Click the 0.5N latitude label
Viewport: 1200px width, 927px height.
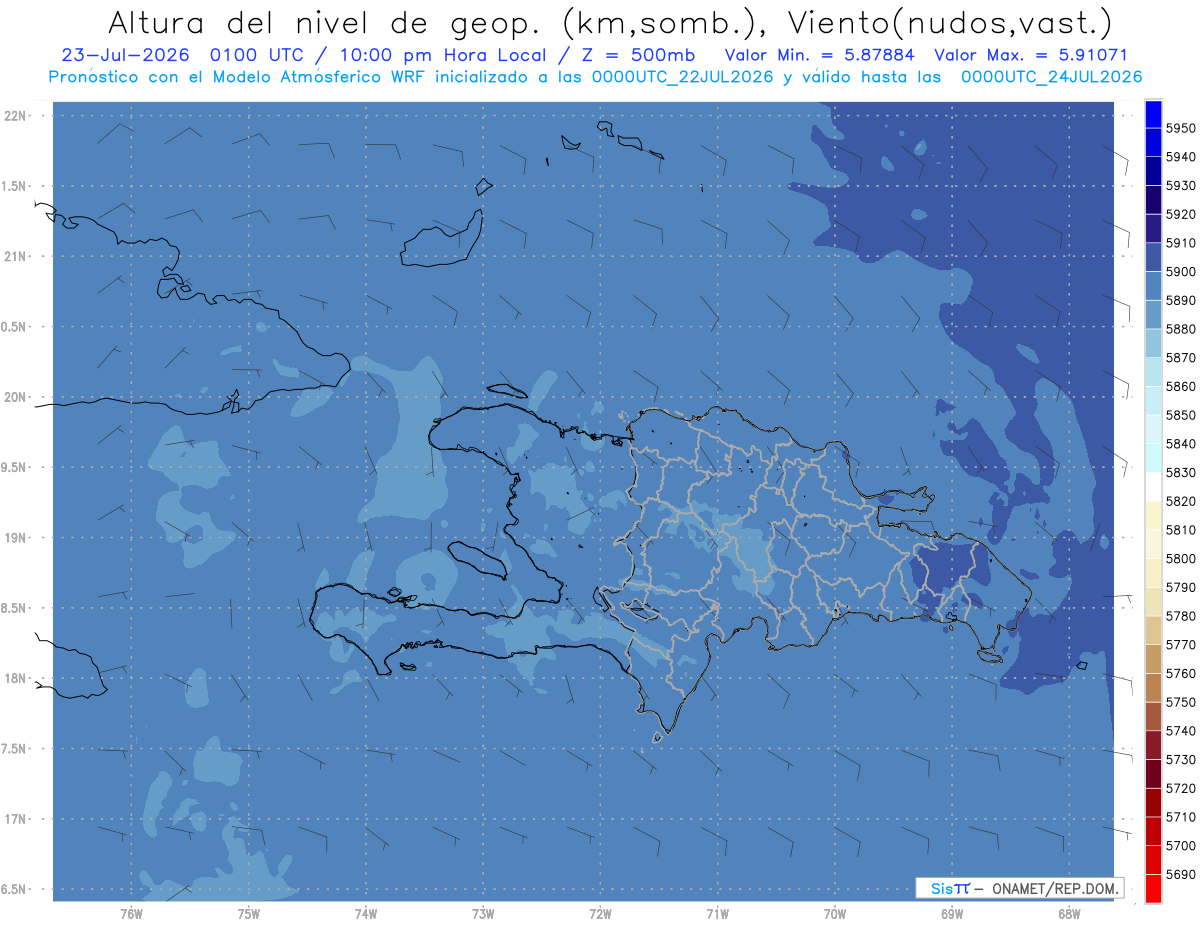pos(14,327)
